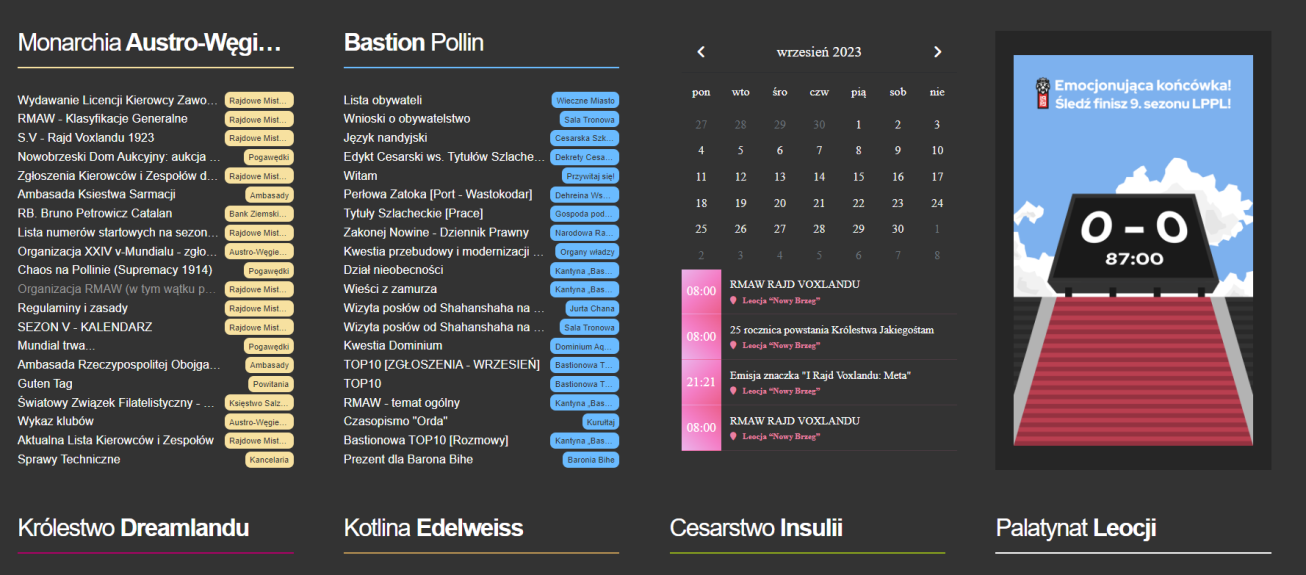Open Wnioski o obywatelstwo thread
The height and width of the screenshot is (575, 1306).
pyautogui.click(x=407, y=119)
